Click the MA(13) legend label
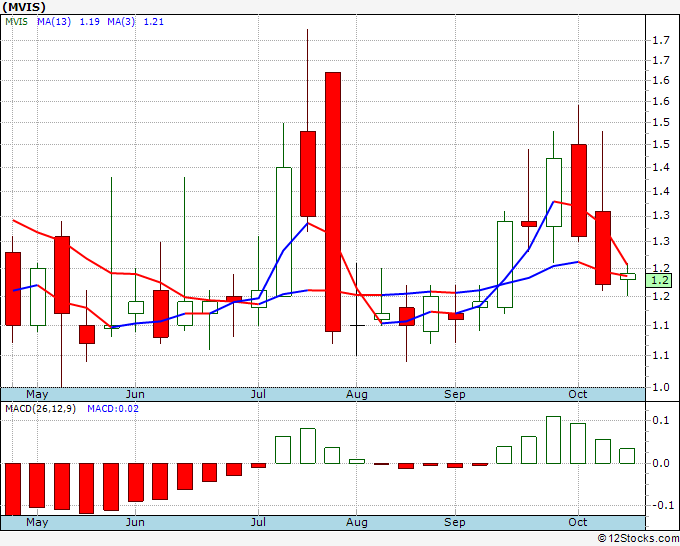680x546 pixels. tap(54, 22)
